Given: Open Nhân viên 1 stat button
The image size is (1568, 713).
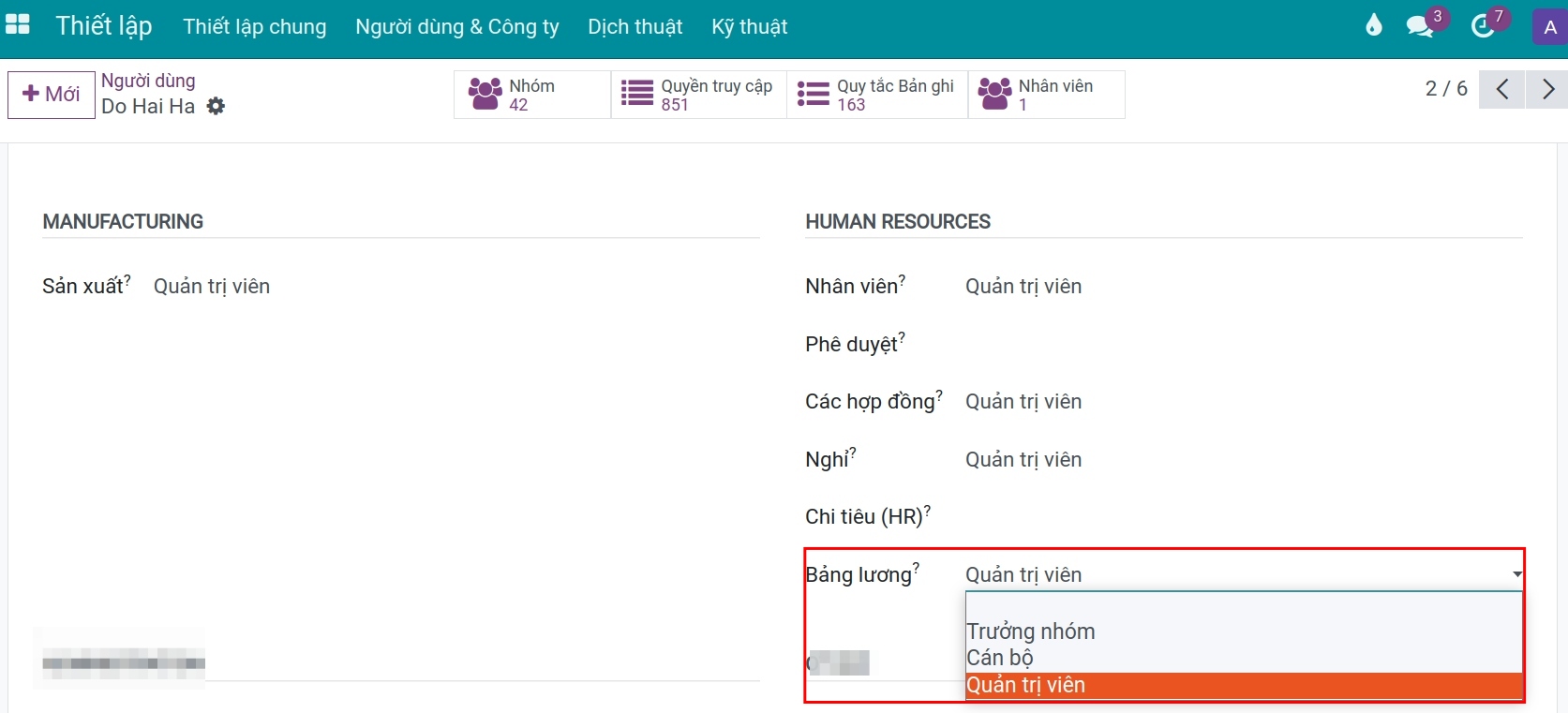Looking at the screenshot, I should (1047, 95).
